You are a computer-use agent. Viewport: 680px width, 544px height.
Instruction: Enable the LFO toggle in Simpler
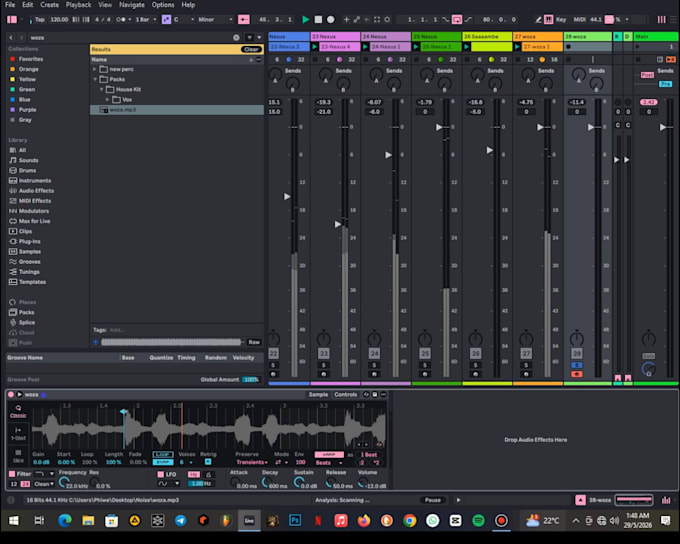pyautogui.click(x=160, y=474)
